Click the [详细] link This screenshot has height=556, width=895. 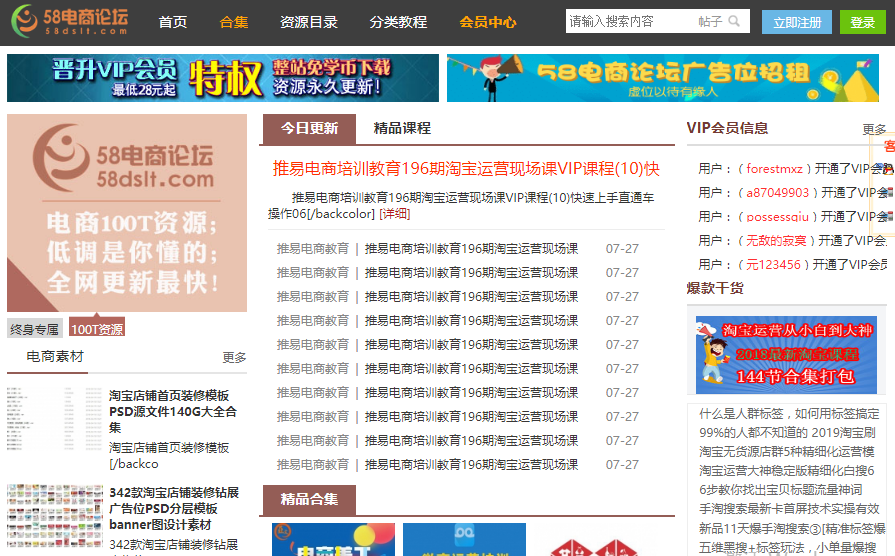pos(395,213)
